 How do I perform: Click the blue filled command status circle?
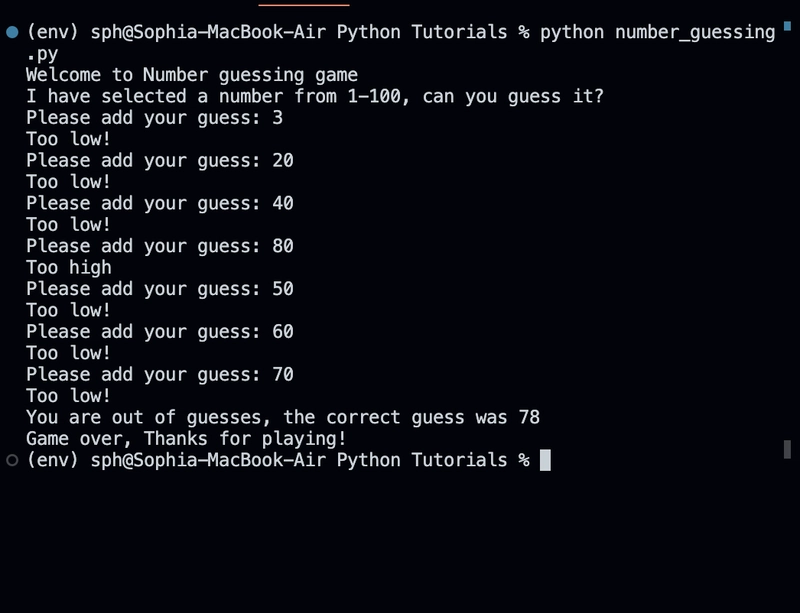(12, 33)
